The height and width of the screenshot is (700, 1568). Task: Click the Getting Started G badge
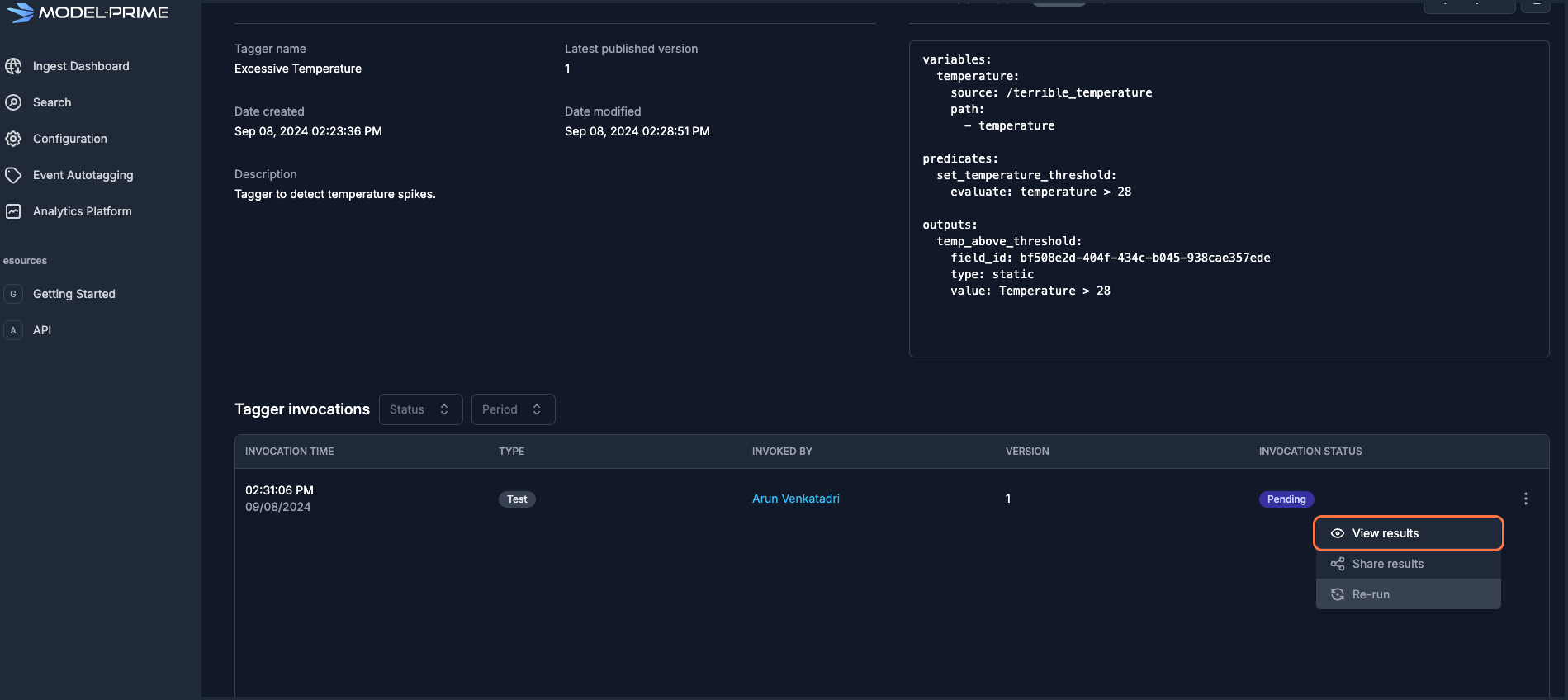pyautogui.click(x=13, y=294)
